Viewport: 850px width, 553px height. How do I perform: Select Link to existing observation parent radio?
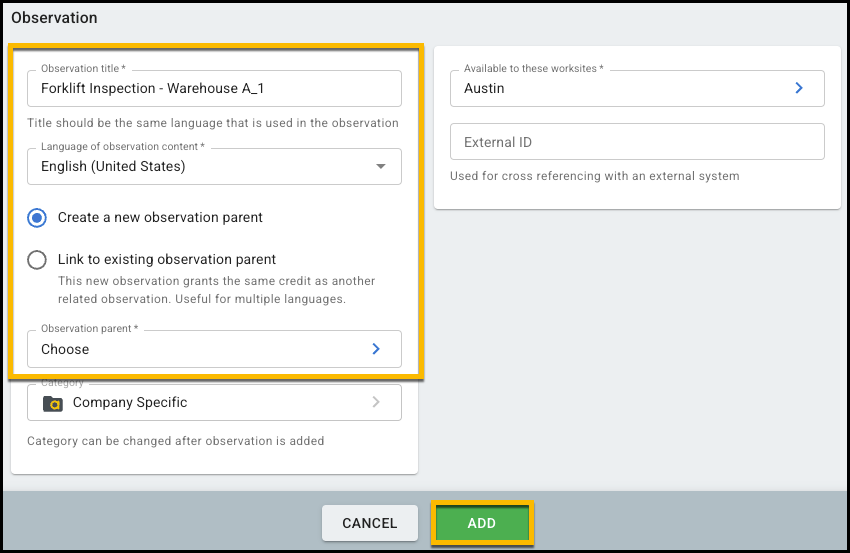click(x=37, y=260)
